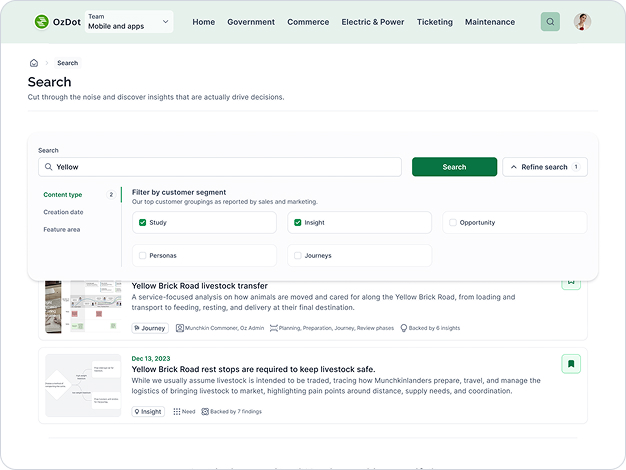Tick the Journeys checkbox
The image size is (626, 470).
coord(297,256)
